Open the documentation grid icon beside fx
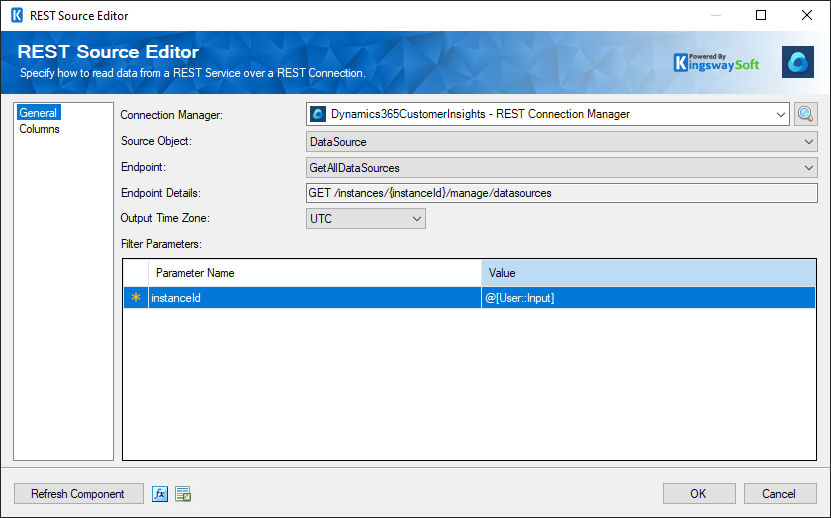Screen dimensions: 831x518 (x=183, y=494)
